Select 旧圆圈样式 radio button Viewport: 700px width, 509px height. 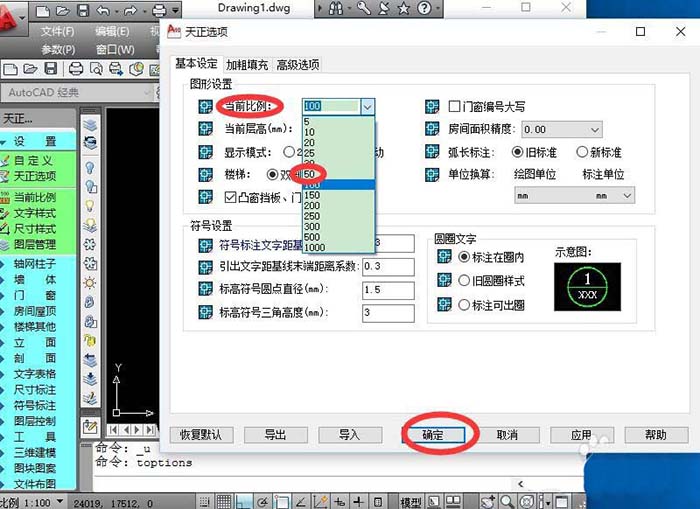pyautogui.click(x=464, y=280)
